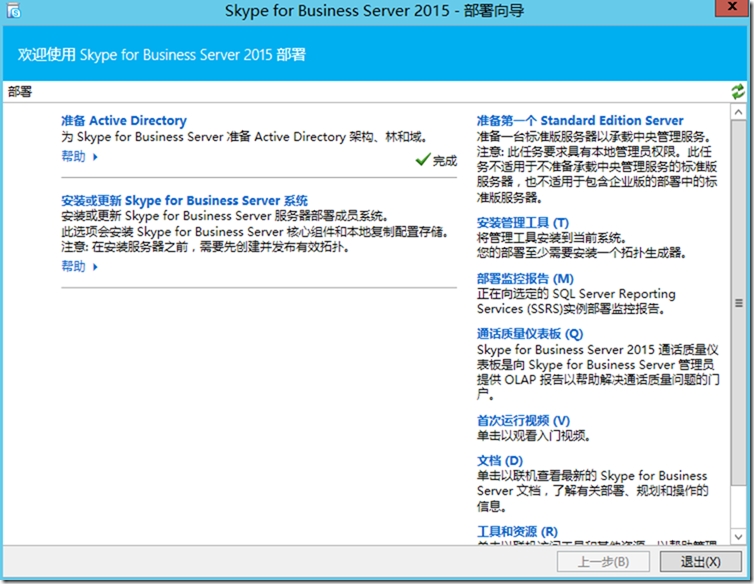Click the 退出(X) button
Image resolution: width=754 pixels, height=584 pixels.
(700, 561)
